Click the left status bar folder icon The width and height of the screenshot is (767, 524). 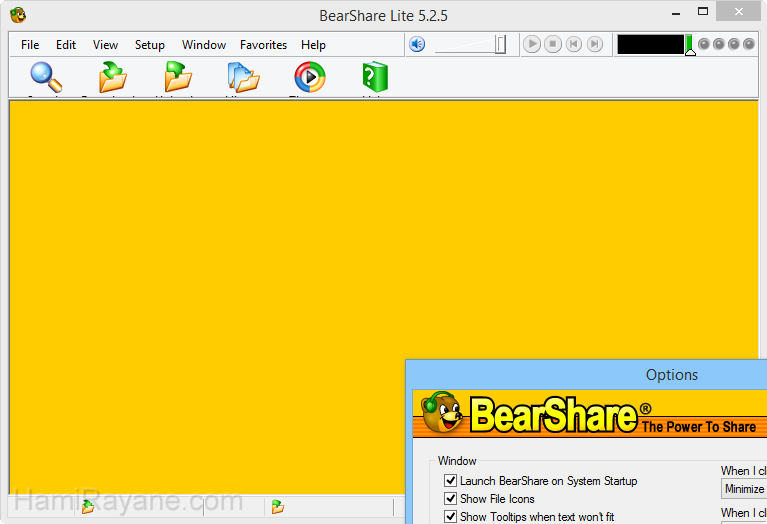(88, 507)
